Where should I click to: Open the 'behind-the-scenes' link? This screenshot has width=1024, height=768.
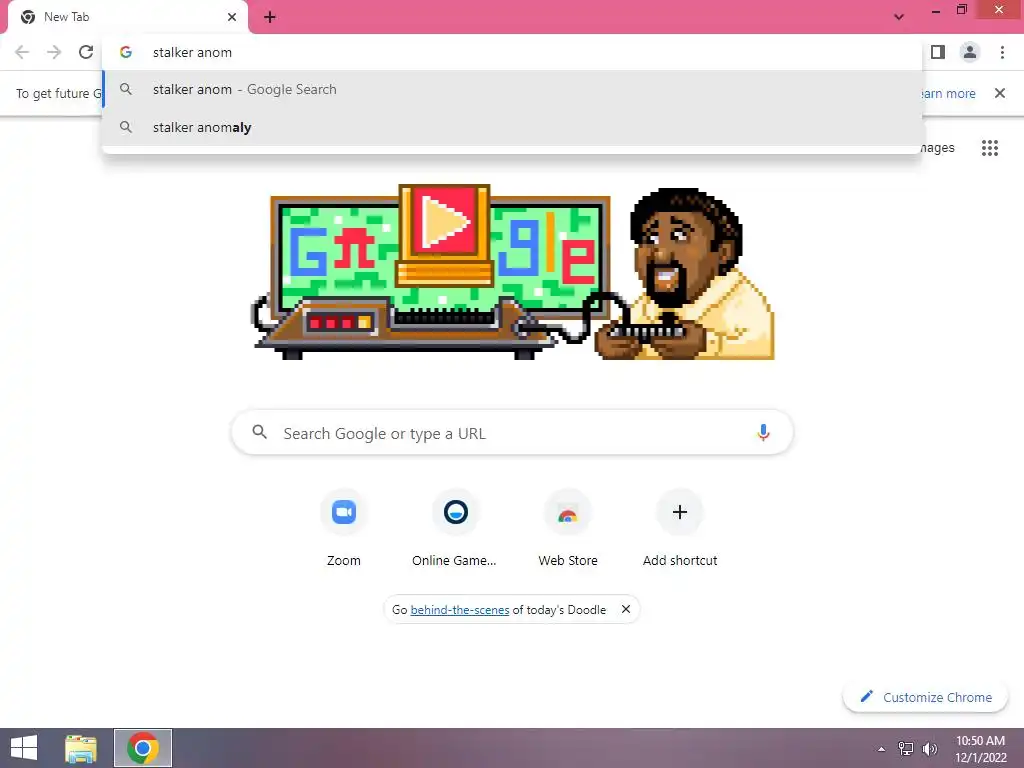coord(460,610)
